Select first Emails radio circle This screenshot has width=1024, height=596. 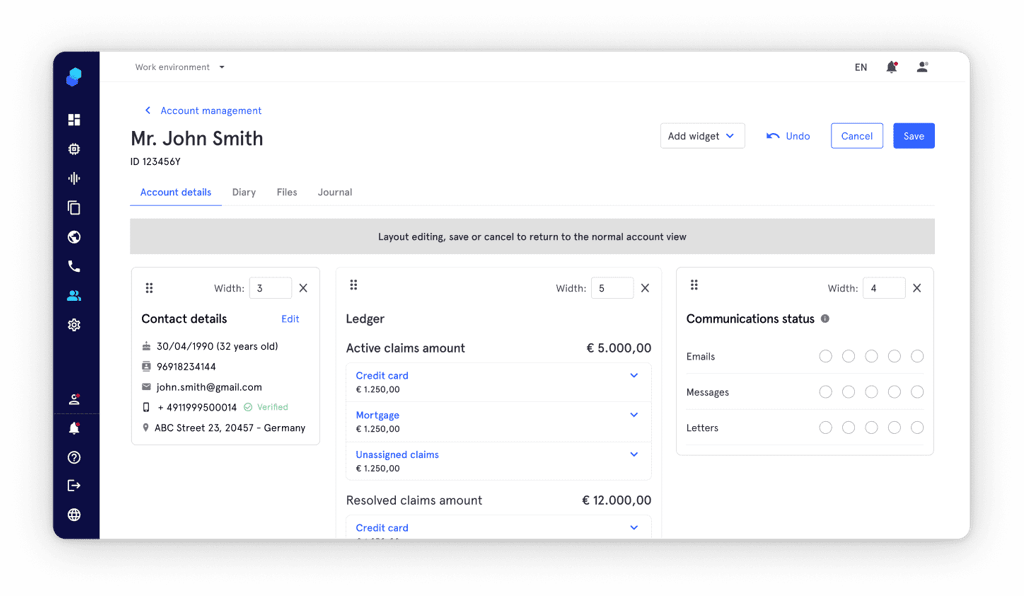click(825, 356)
